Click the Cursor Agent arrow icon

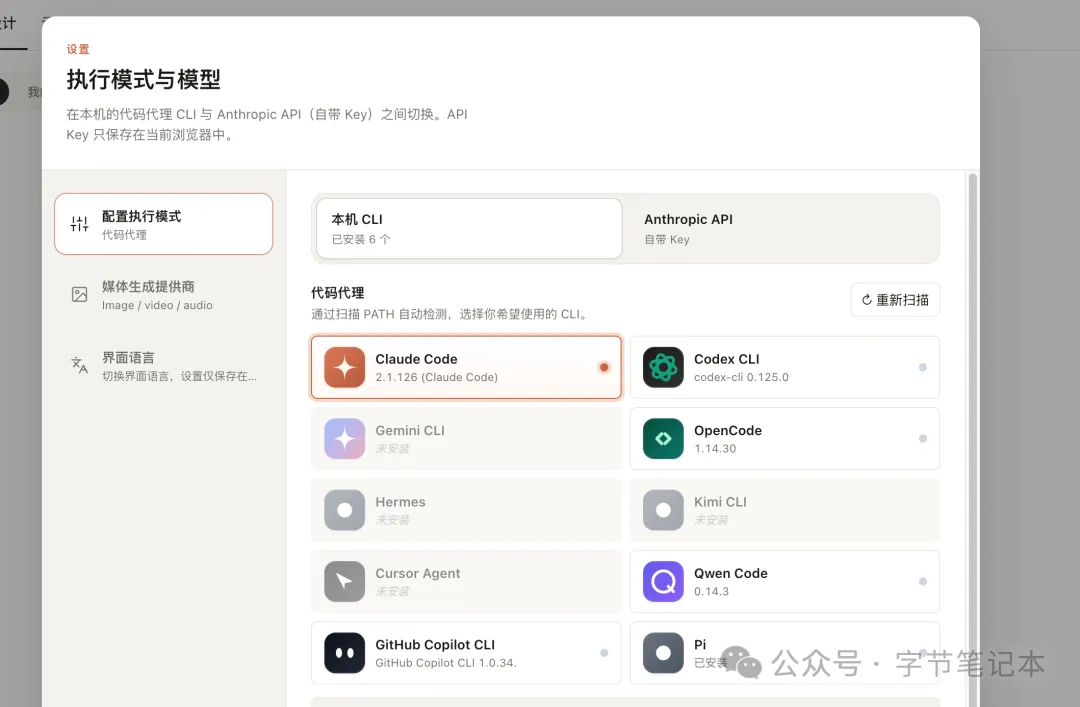(x=344, y=582)
